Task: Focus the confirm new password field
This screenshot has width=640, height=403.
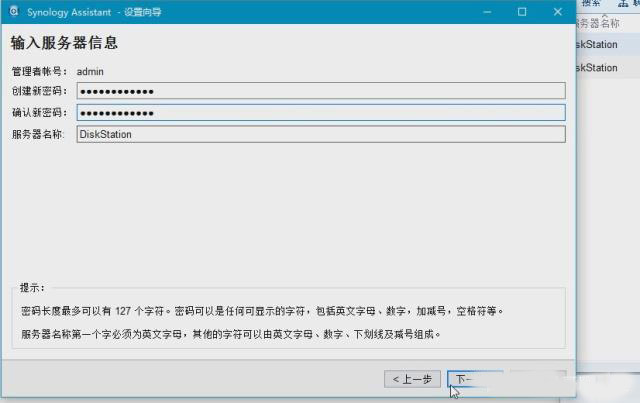Action: coord(321,113)
